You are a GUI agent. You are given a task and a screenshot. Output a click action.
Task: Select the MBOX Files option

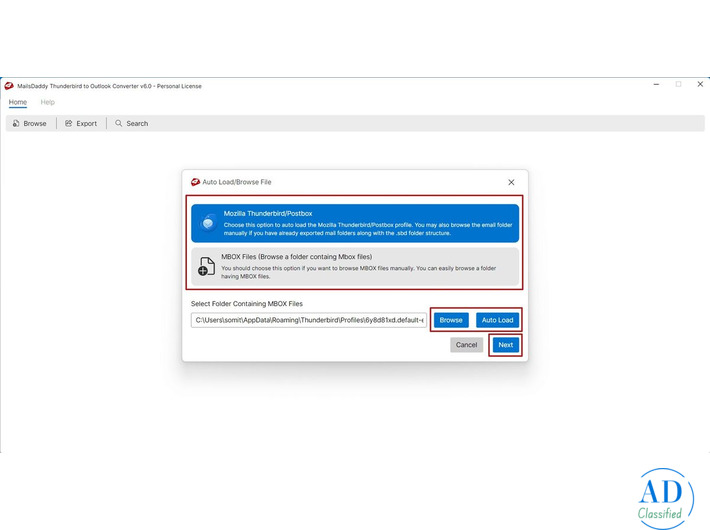tap(355, 266)
